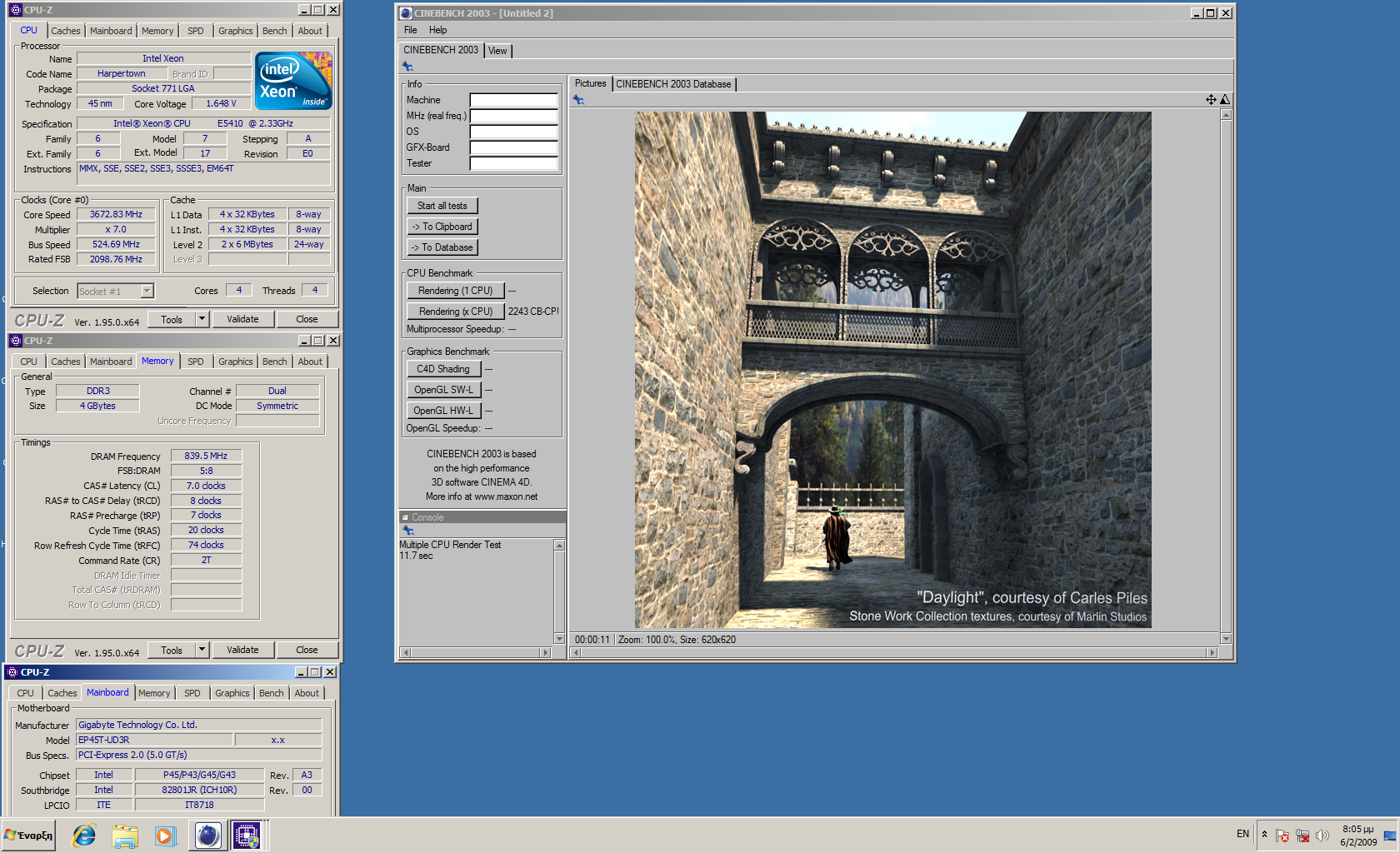Click the show desktop icon by the clock

pos(1390,836)
